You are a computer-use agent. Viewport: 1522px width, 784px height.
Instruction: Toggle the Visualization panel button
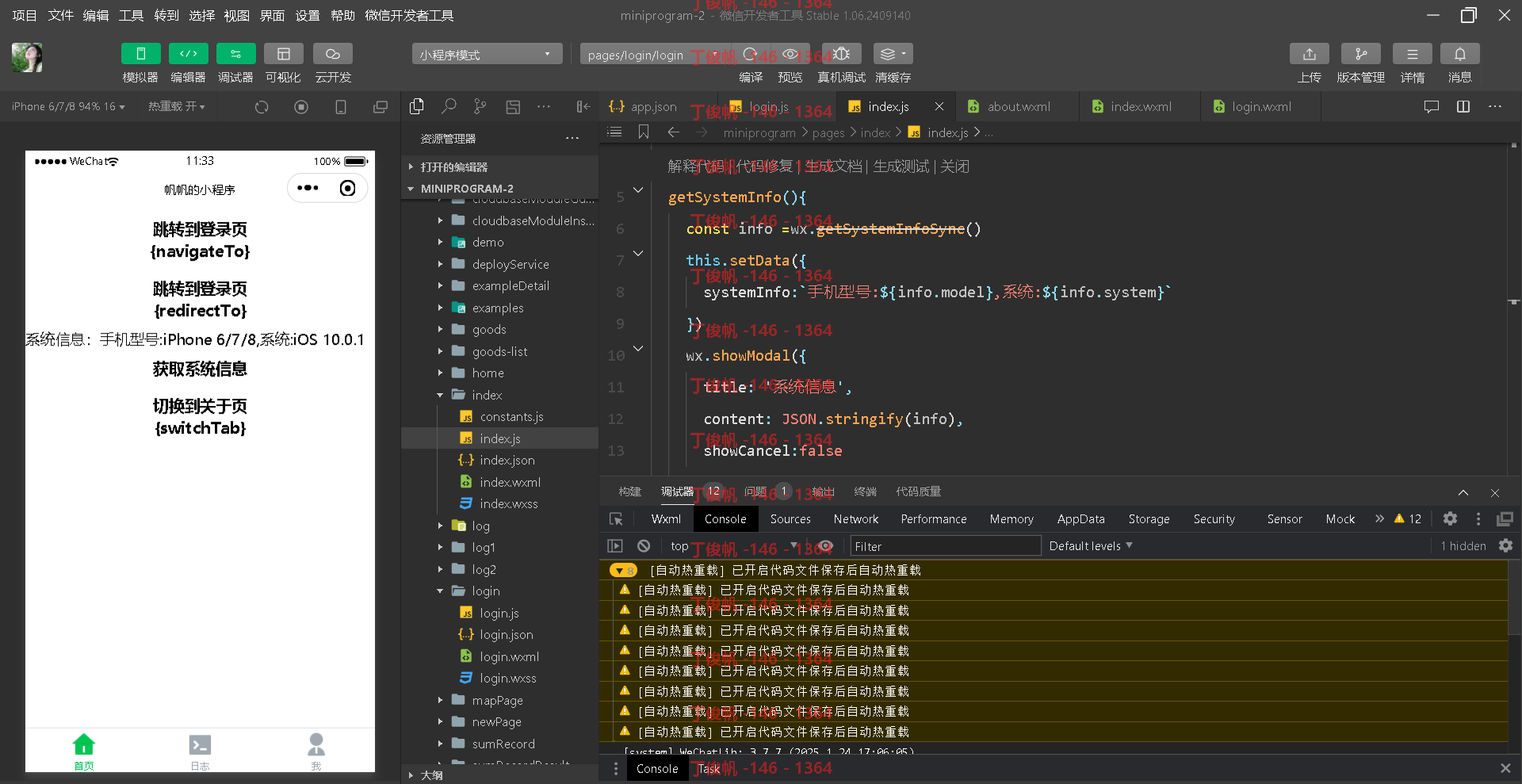click(x=283, y=54)
